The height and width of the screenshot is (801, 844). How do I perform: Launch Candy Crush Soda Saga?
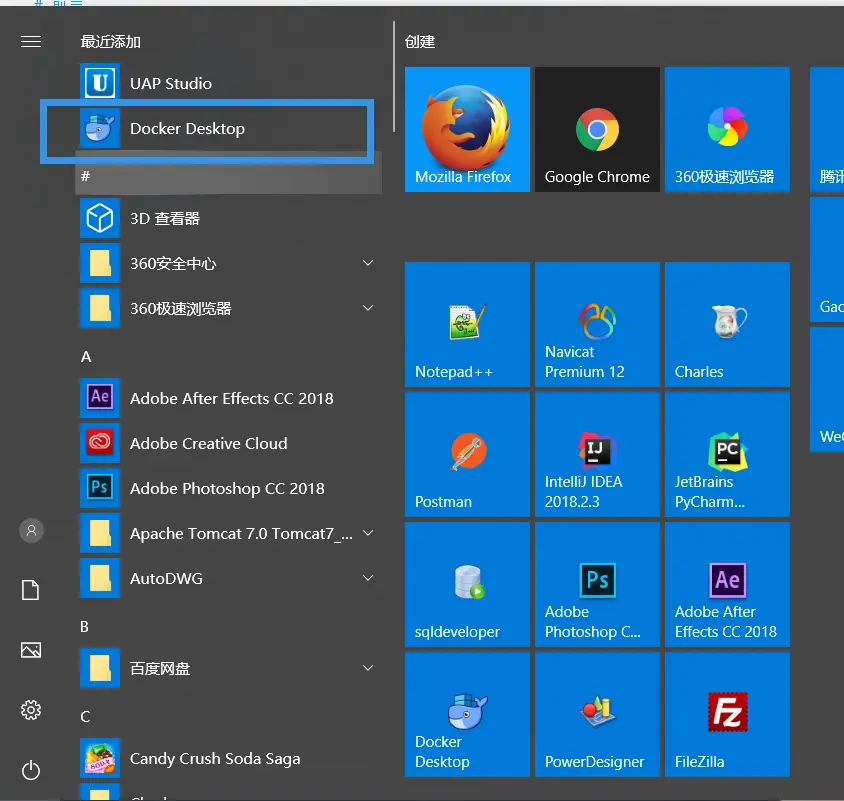coord(229,758)
